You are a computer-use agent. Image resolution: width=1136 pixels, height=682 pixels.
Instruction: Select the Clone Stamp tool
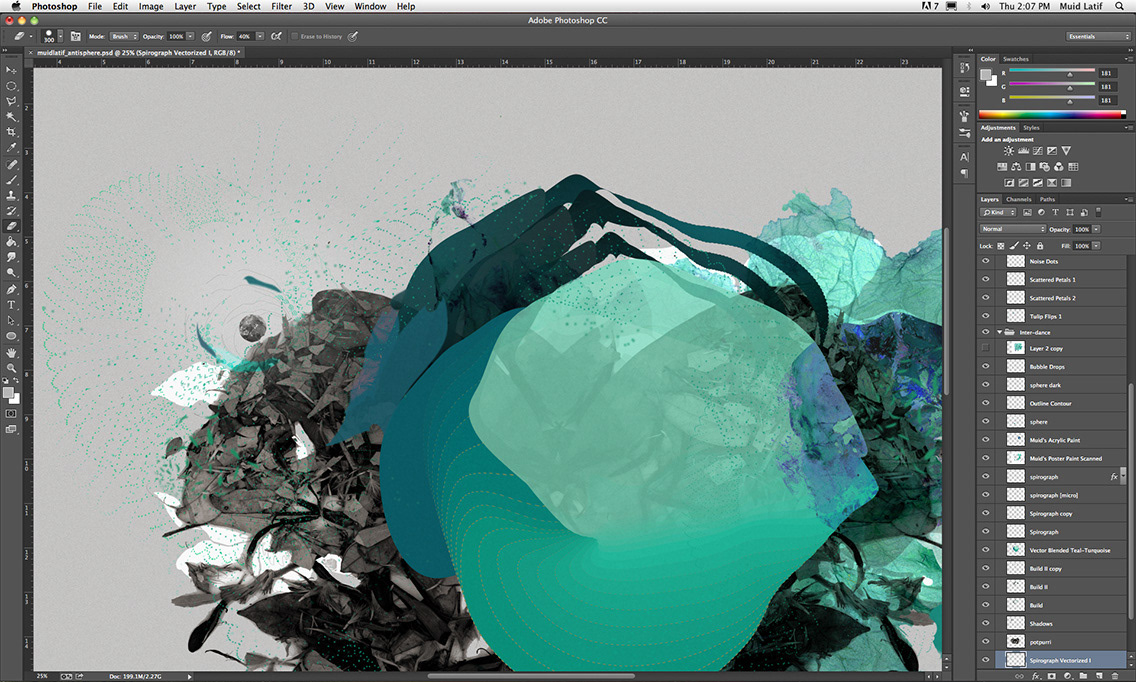click(x=11, y=195)
